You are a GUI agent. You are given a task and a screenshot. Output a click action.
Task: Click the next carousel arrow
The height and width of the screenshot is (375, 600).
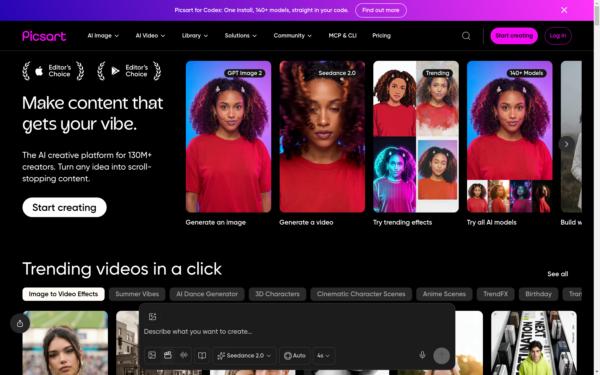(566, 144)
